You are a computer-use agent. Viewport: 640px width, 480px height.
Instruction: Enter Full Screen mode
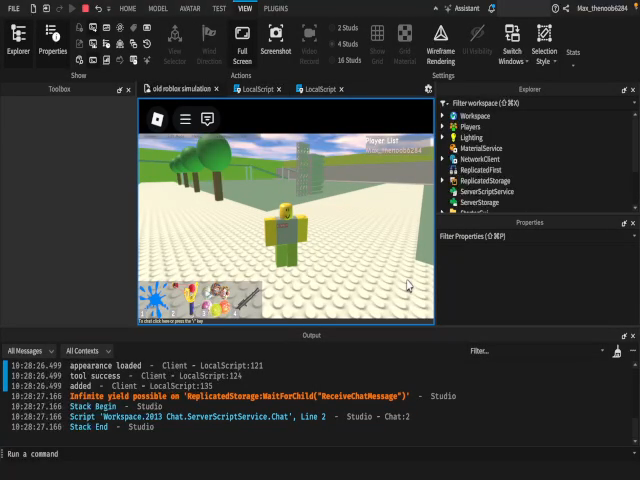click(242, 39)
